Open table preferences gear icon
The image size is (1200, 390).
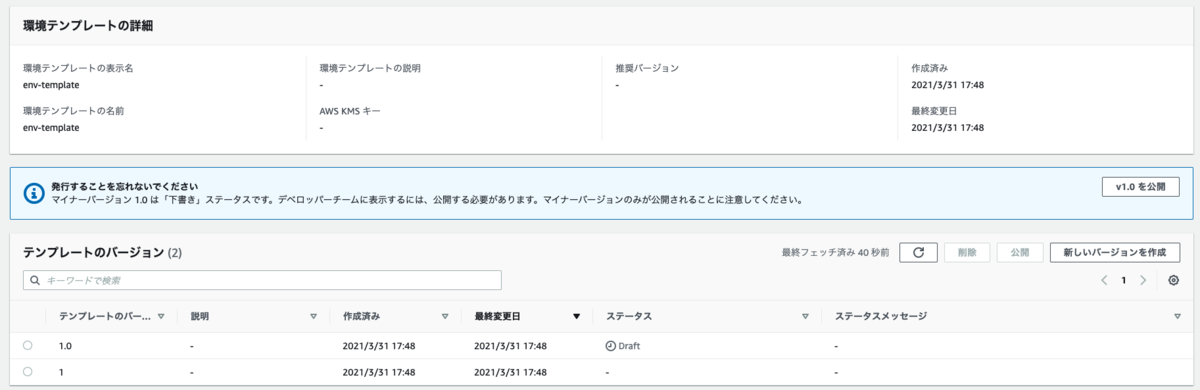[x=1173, y=280]
